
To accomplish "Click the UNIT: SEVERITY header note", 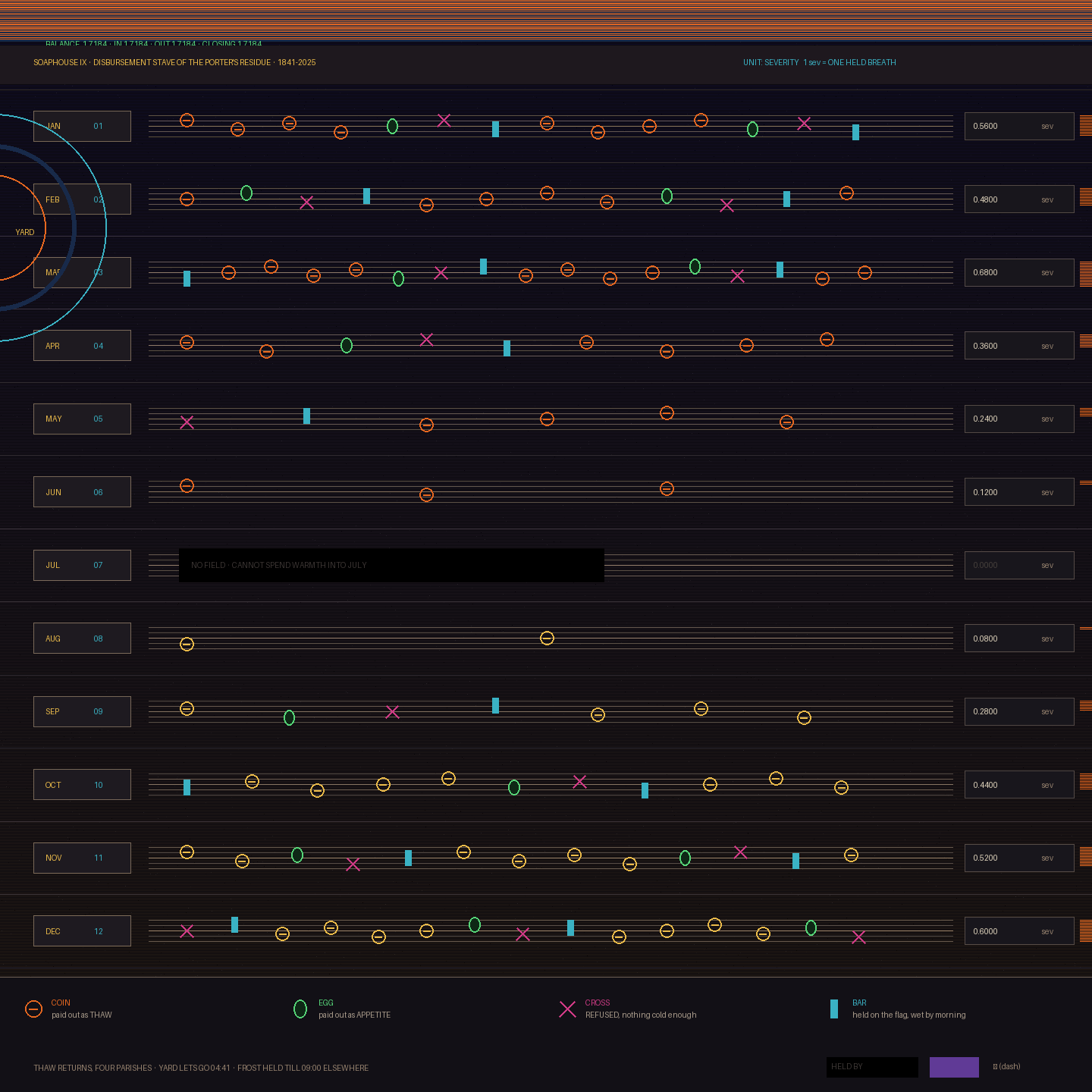I will [820, 63].
